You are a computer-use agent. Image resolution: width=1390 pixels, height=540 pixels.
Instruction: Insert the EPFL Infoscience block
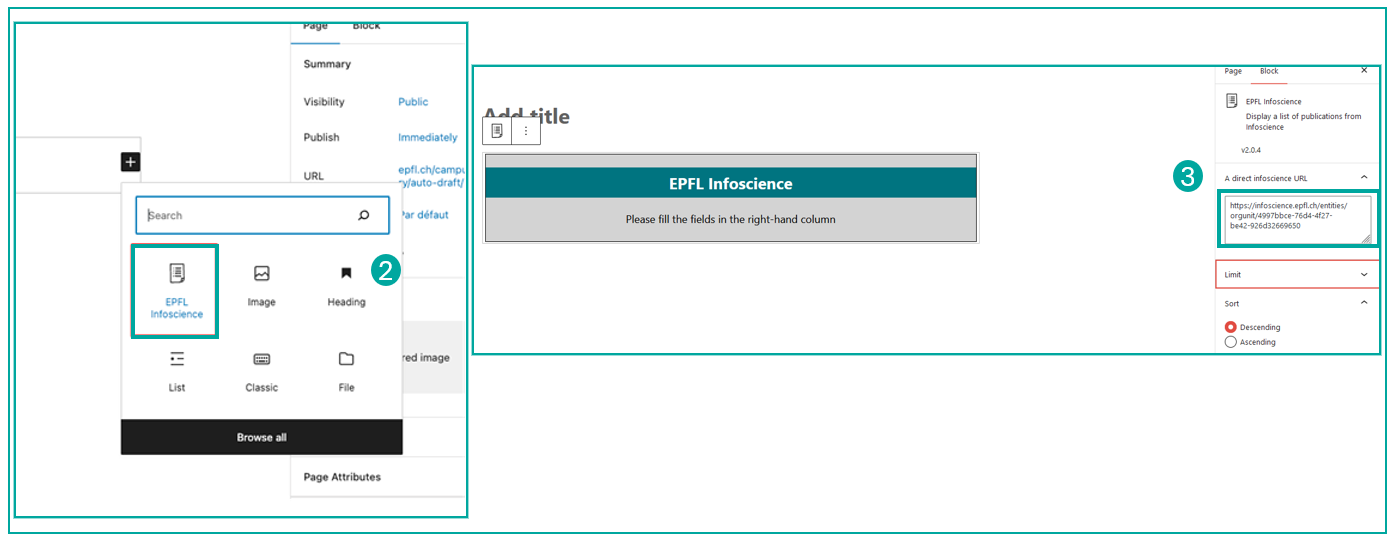pos(176,292)
